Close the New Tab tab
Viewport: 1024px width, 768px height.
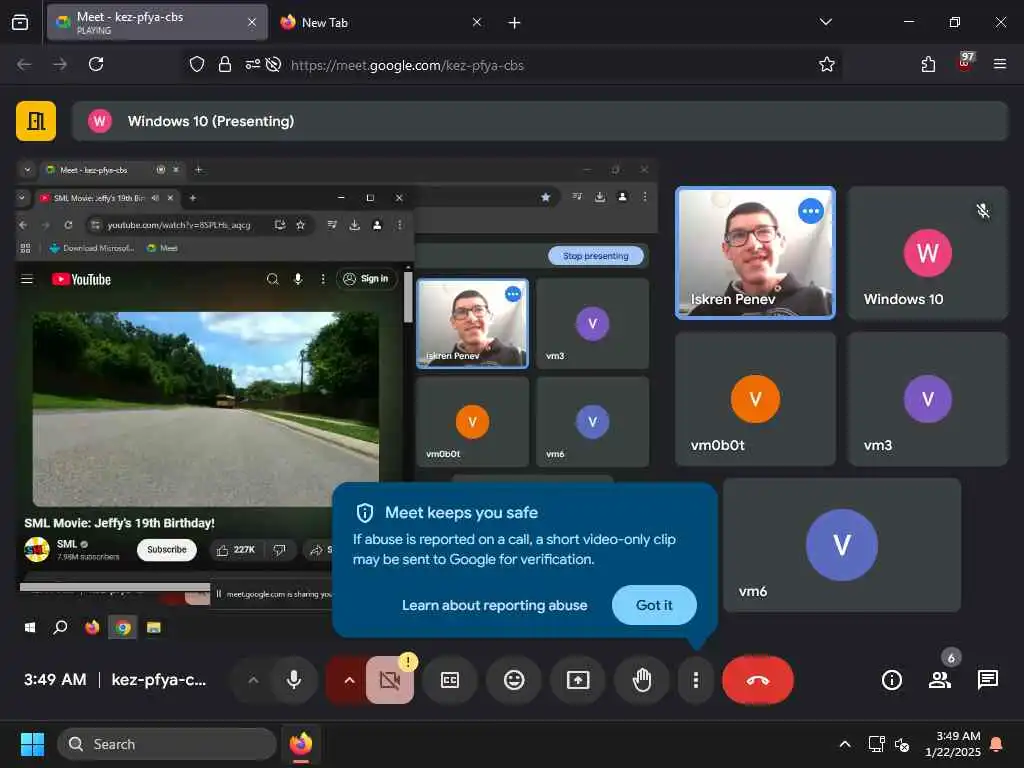click(477, 22)
